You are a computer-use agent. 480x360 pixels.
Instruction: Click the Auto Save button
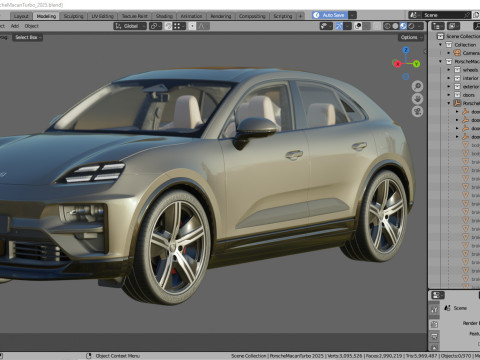click(x=330, y=15)
